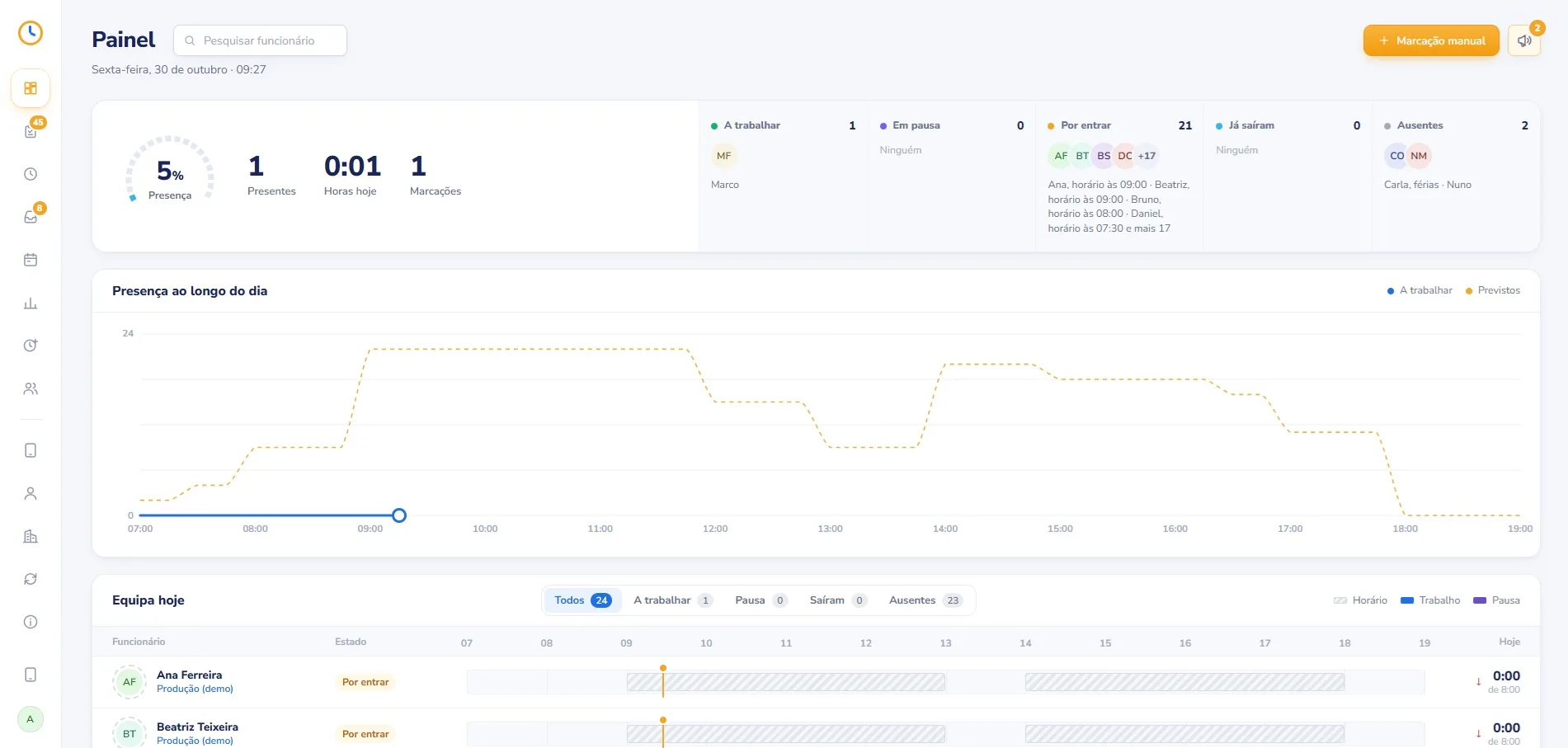The height and width of the screenshot is (748, 1568).
Task: Open the checklist icon with badge 45
Action: (31, 131)
